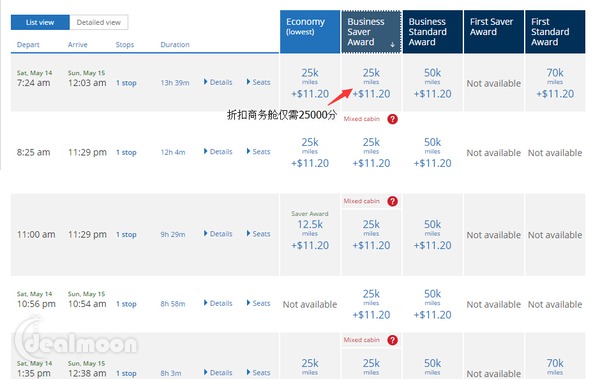
Task: Click the 9h 29m duration text
Action: 173,234
